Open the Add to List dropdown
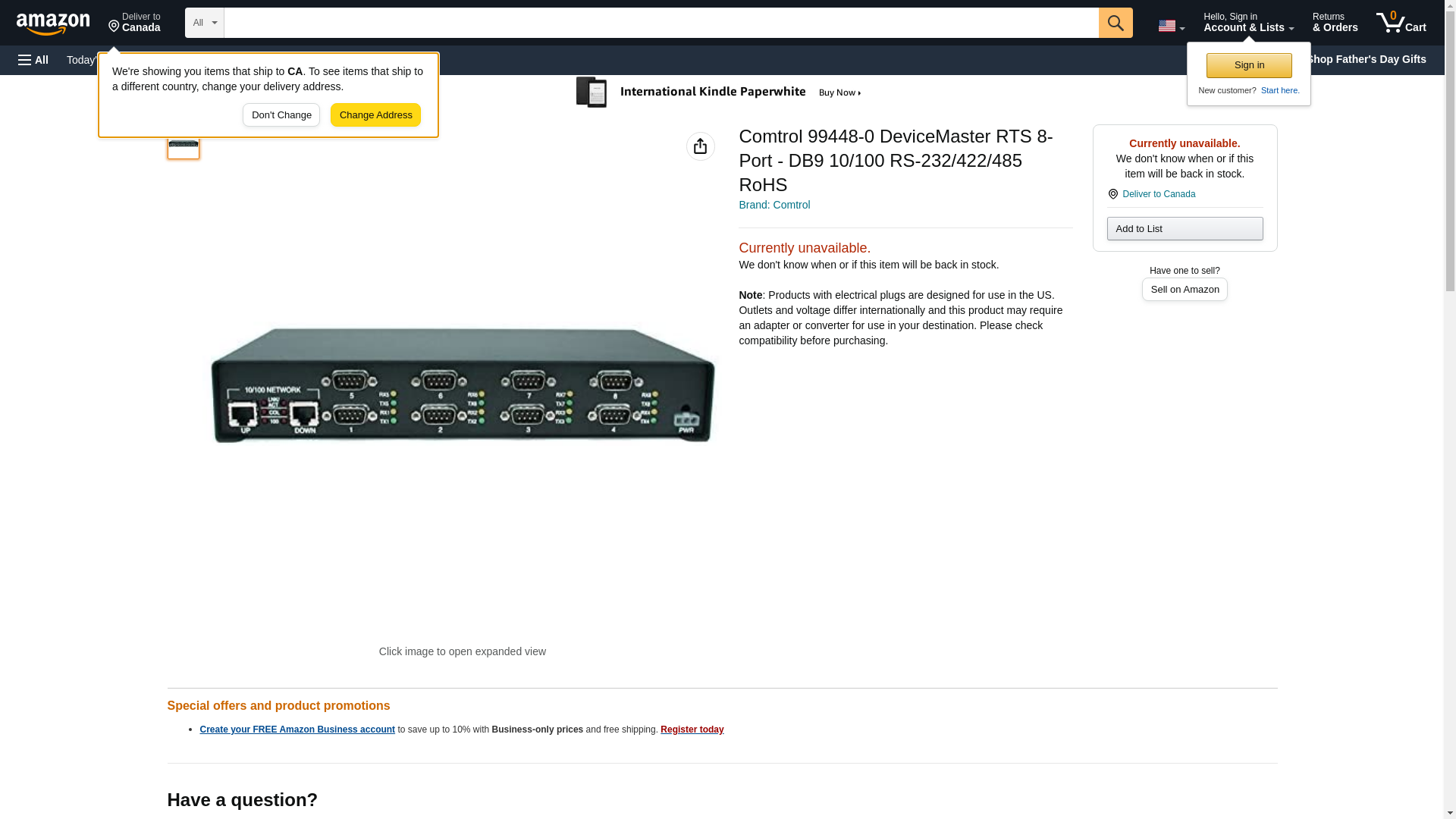 coord(1184,229)
